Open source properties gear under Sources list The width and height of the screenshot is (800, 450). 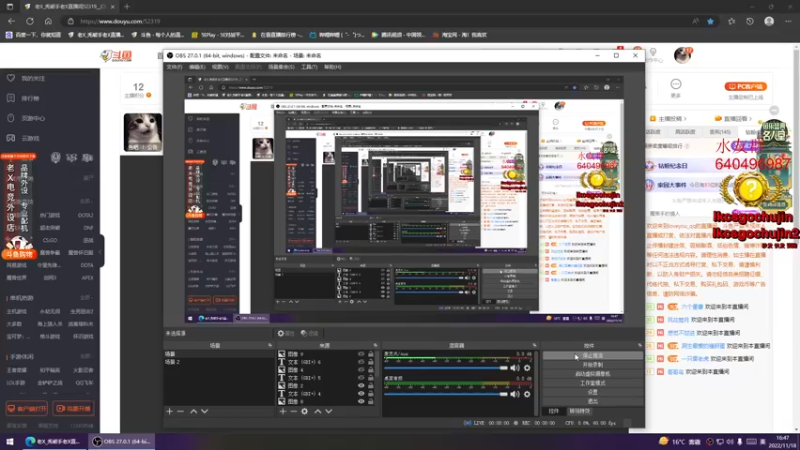[x=305, y=411]
